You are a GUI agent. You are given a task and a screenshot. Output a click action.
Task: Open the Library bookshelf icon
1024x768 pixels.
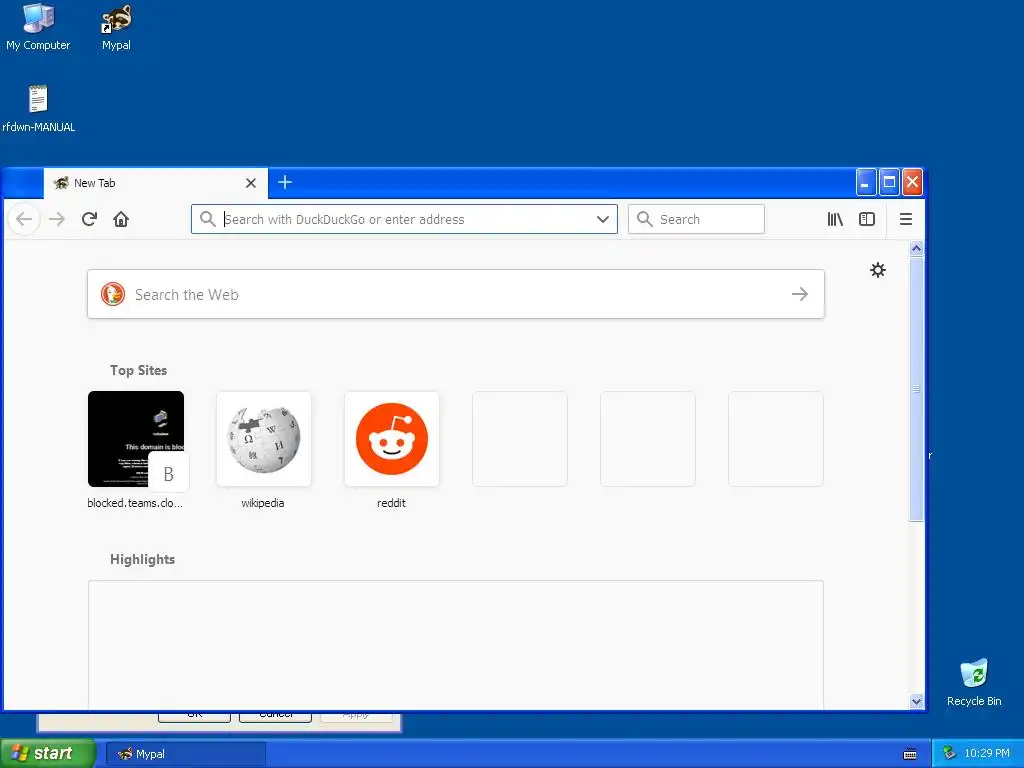(835, 219)
